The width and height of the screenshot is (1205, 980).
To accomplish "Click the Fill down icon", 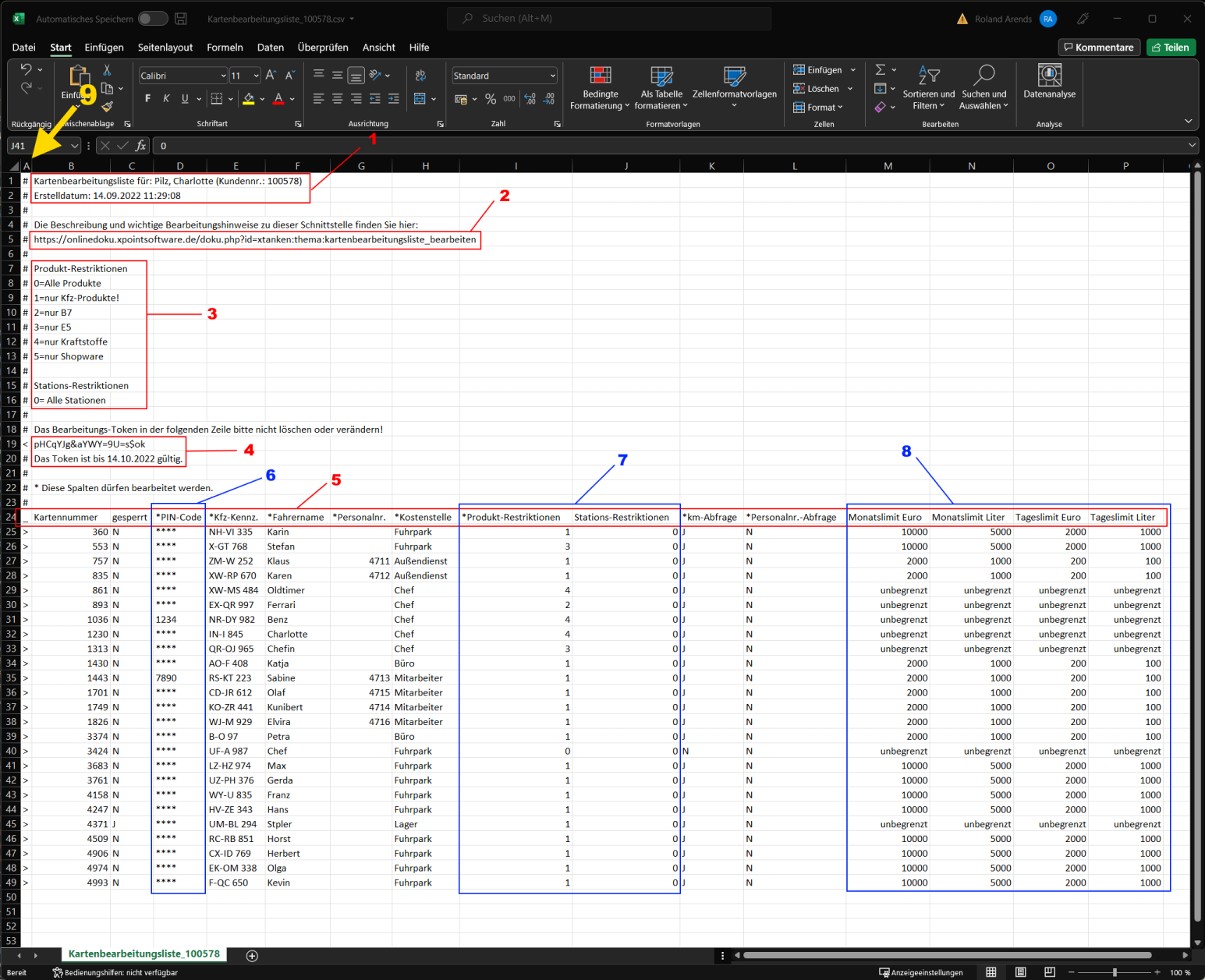I will coord(881,89).
